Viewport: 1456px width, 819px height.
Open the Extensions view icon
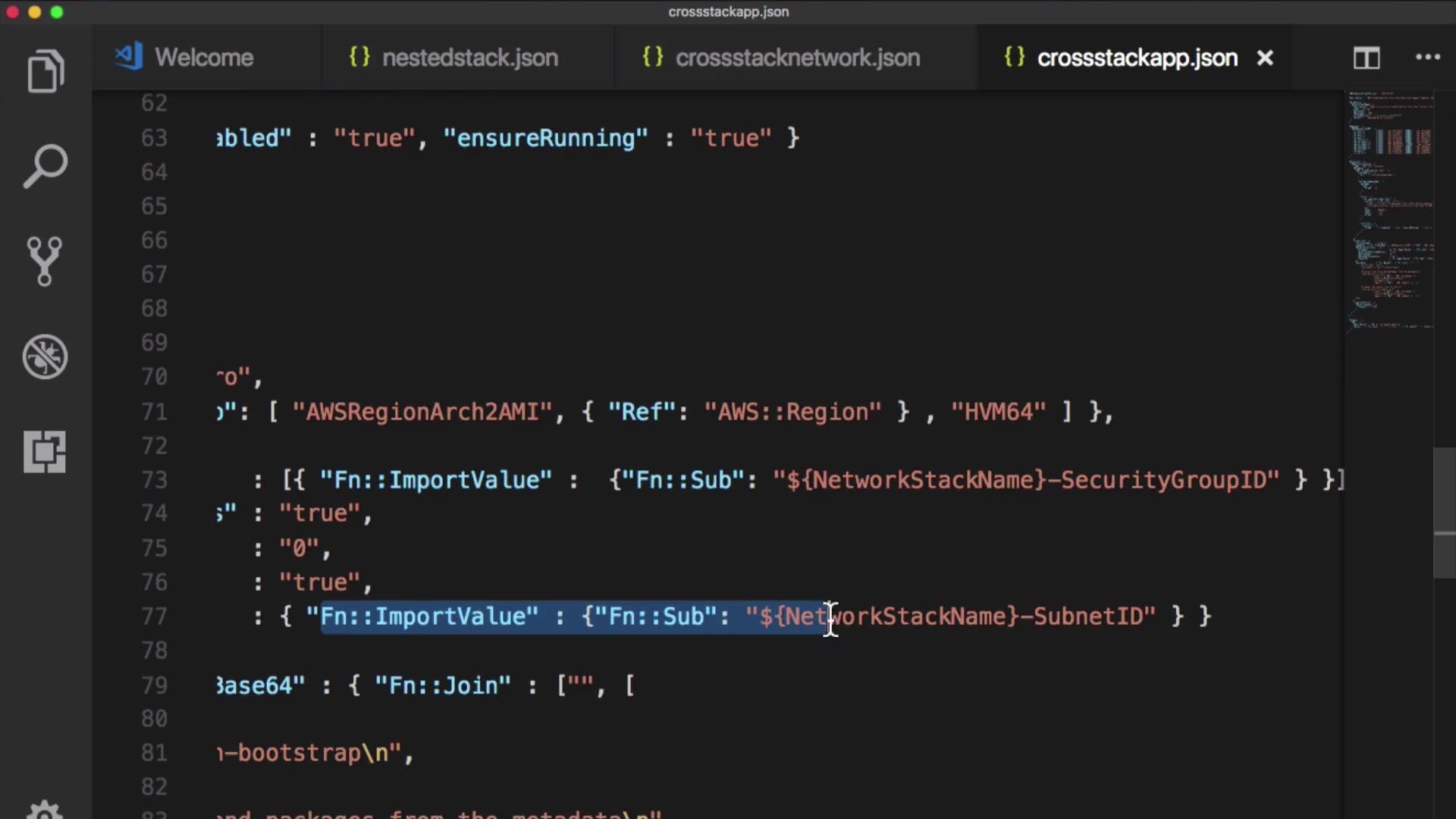[x=45, y=452]
